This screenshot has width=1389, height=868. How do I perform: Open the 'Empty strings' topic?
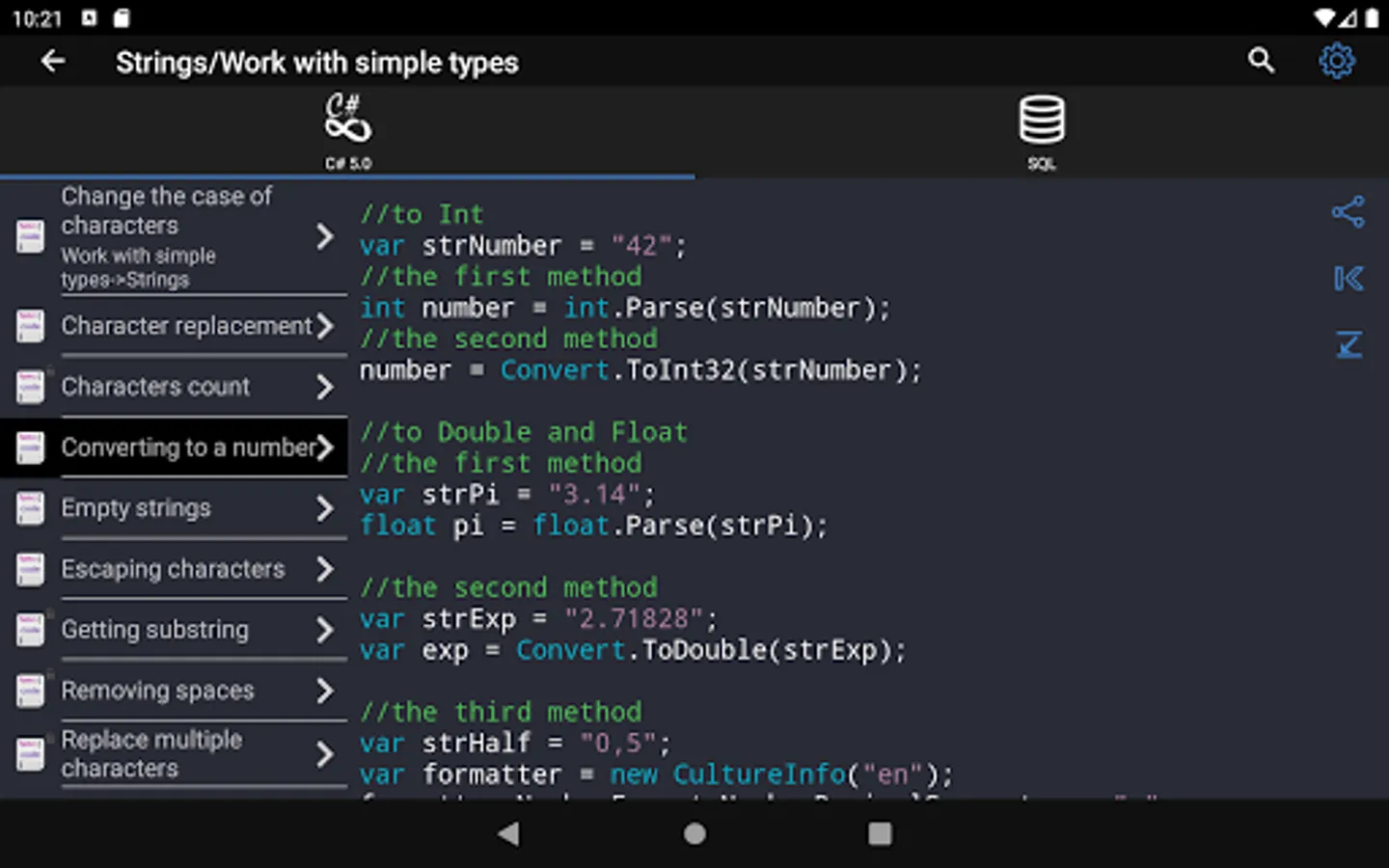point(174,508)
